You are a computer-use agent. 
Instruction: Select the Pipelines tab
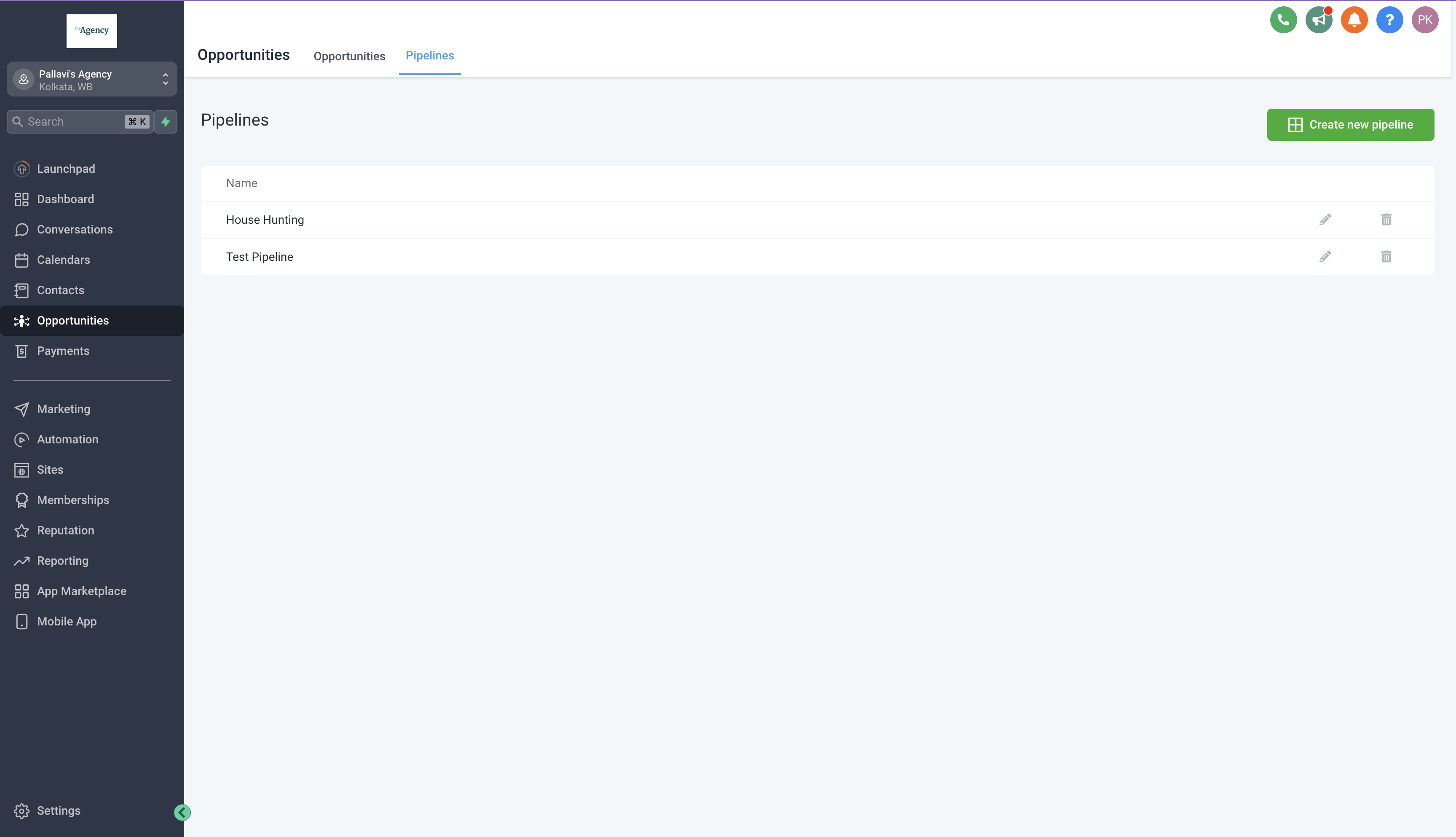click(x=430, y=56)
